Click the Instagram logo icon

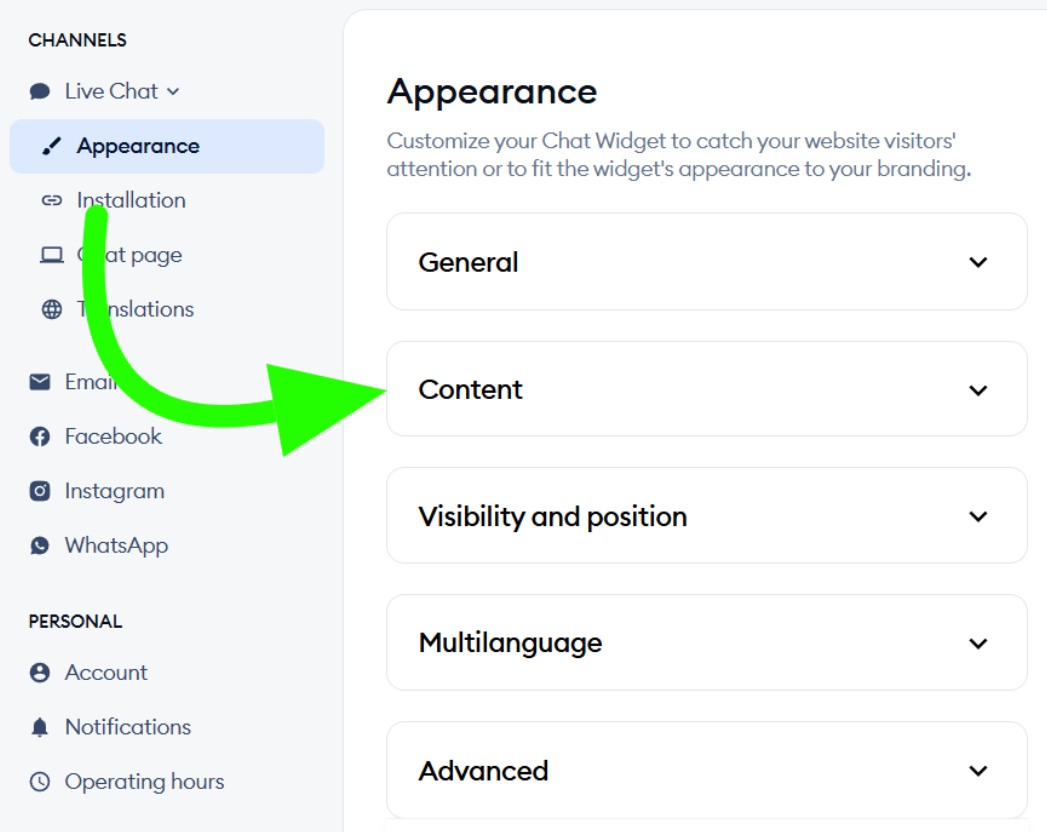tap(40, 491)
